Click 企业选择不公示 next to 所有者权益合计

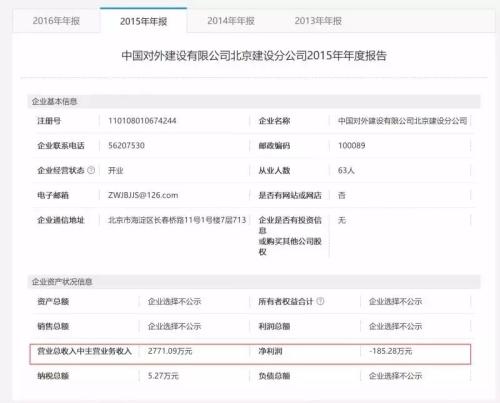click(x=395, y=301)
